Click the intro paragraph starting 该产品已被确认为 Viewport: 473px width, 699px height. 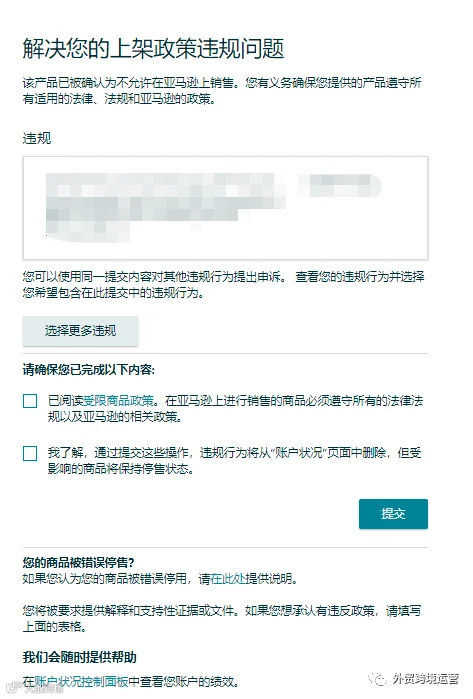pyautogui.click(x=222, y=91)
